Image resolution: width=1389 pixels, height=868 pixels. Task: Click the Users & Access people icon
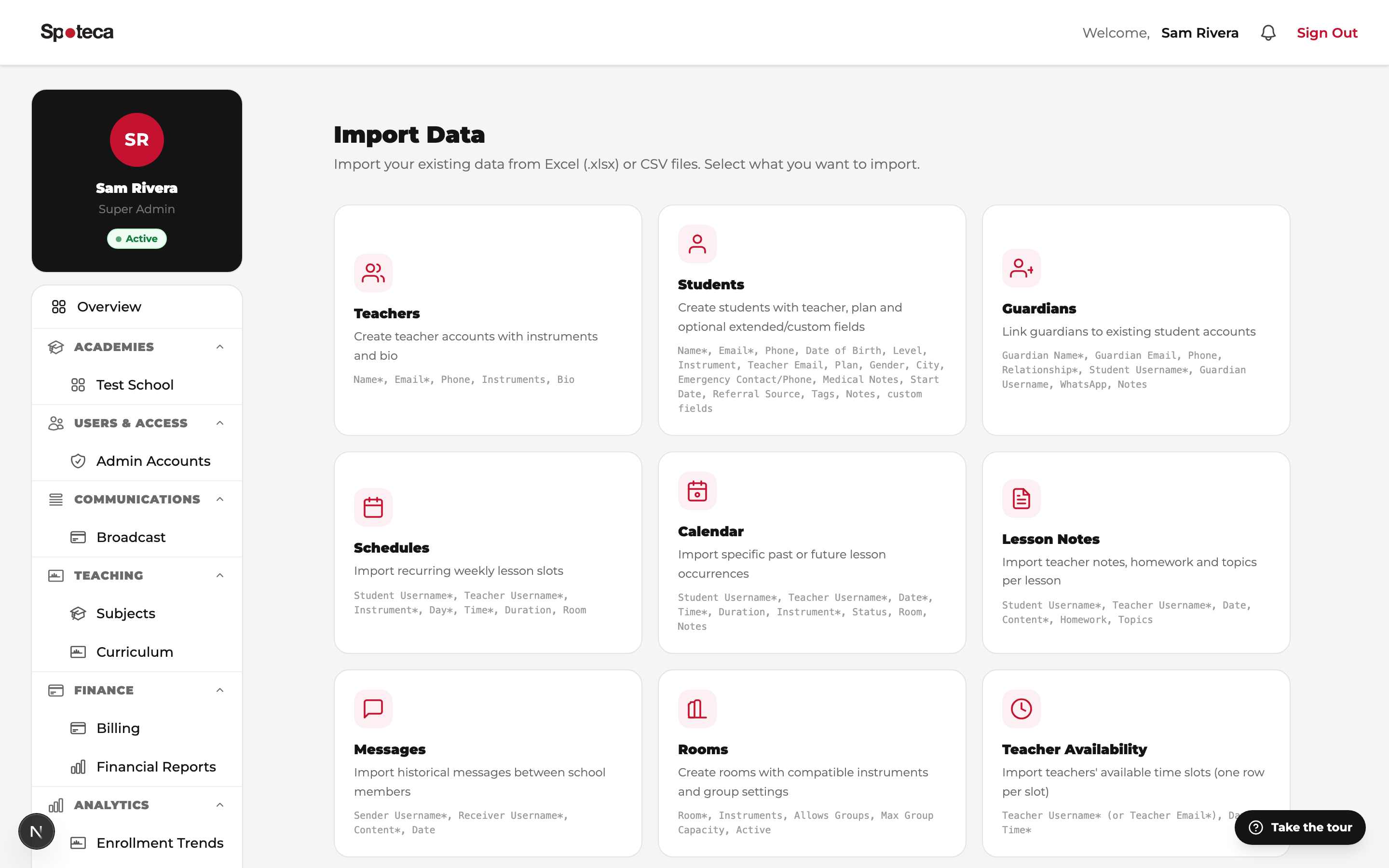click(x=55, y=423)
